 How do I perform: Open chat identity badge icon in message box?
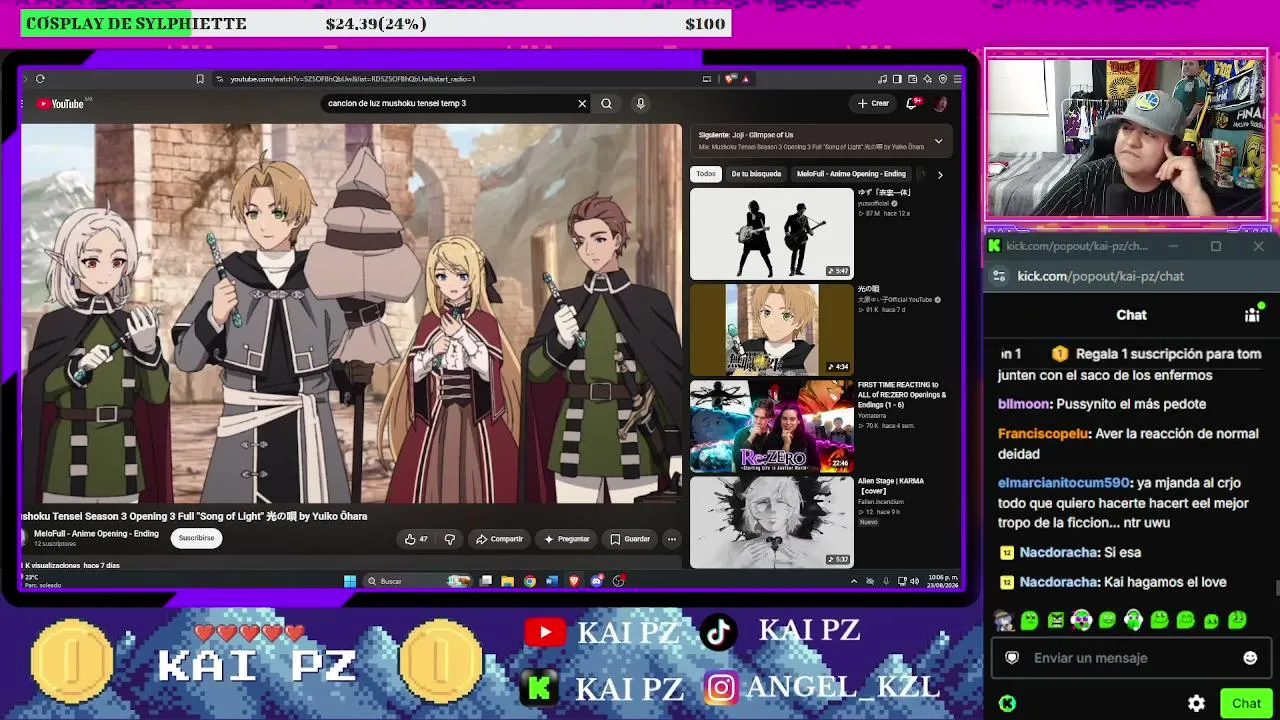pos(1012,658)
